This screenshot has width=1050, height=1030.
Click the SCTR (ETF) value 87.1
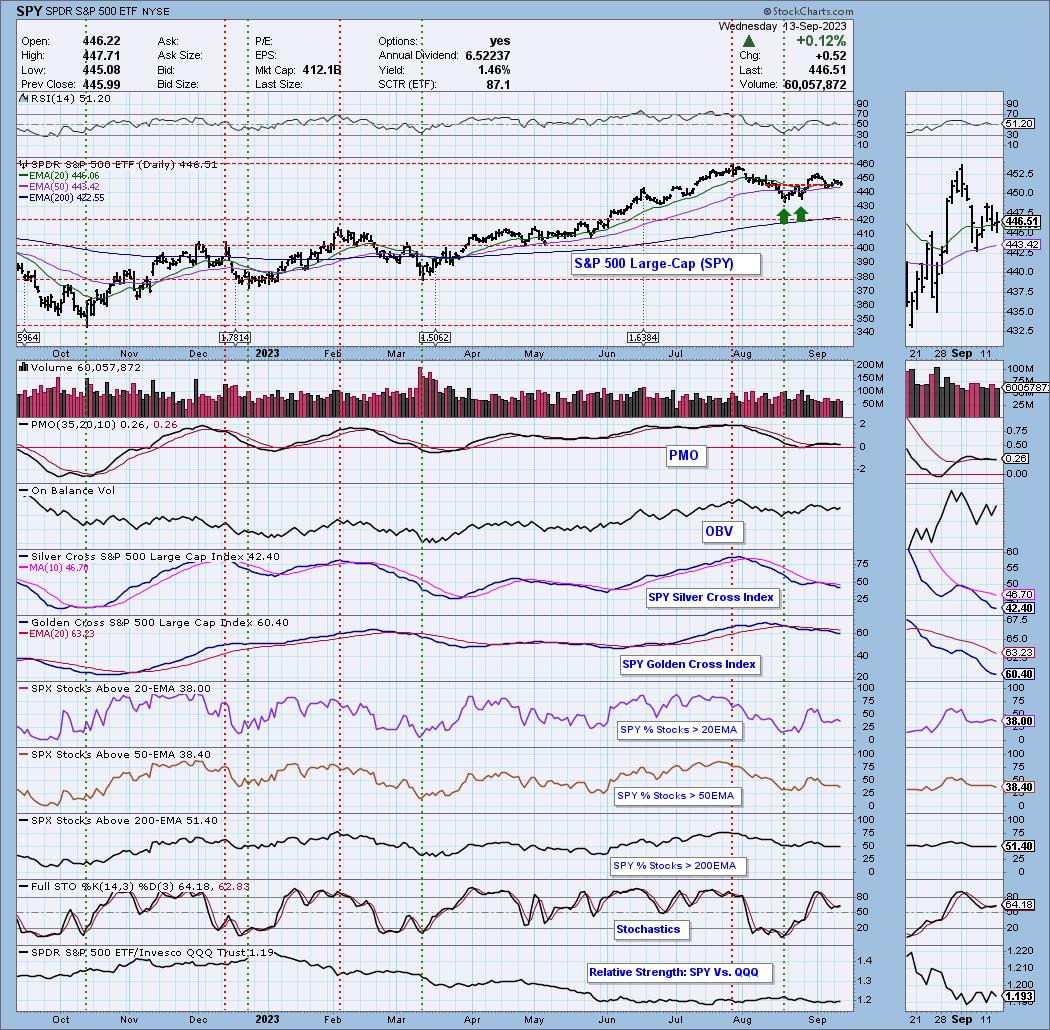click(x=498, y=85)
